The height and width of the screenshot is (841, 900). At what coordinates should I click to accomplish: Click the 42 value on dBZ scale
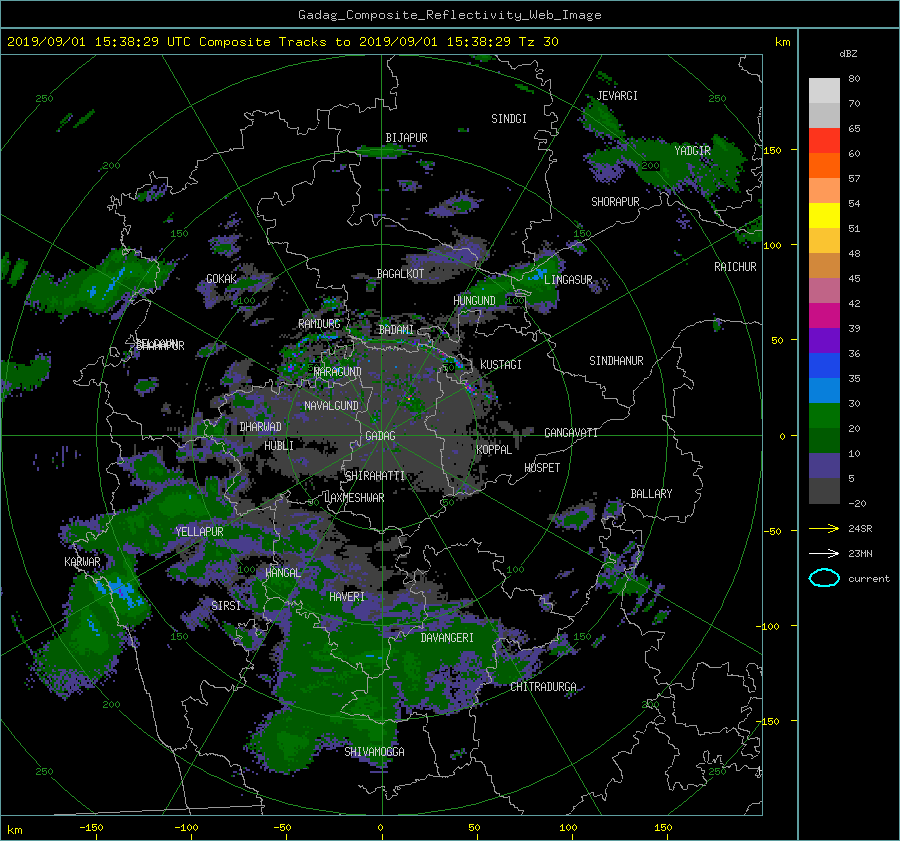pyautogui.click(x=854, y=304)
